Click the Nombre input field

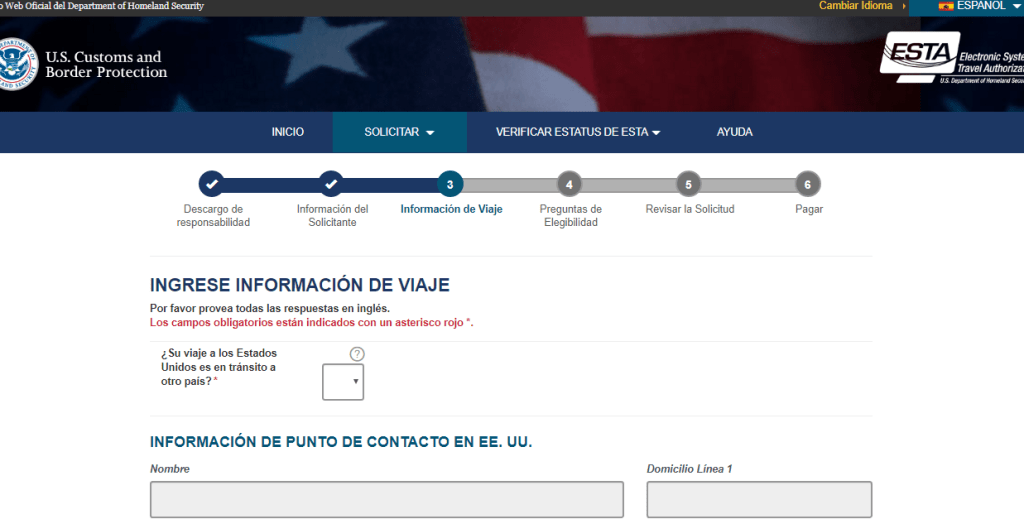click(386, 499)
